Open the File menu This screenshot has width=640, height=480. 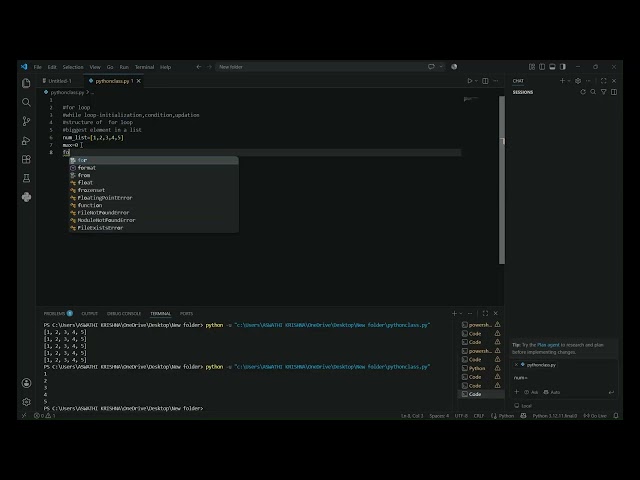38,67
